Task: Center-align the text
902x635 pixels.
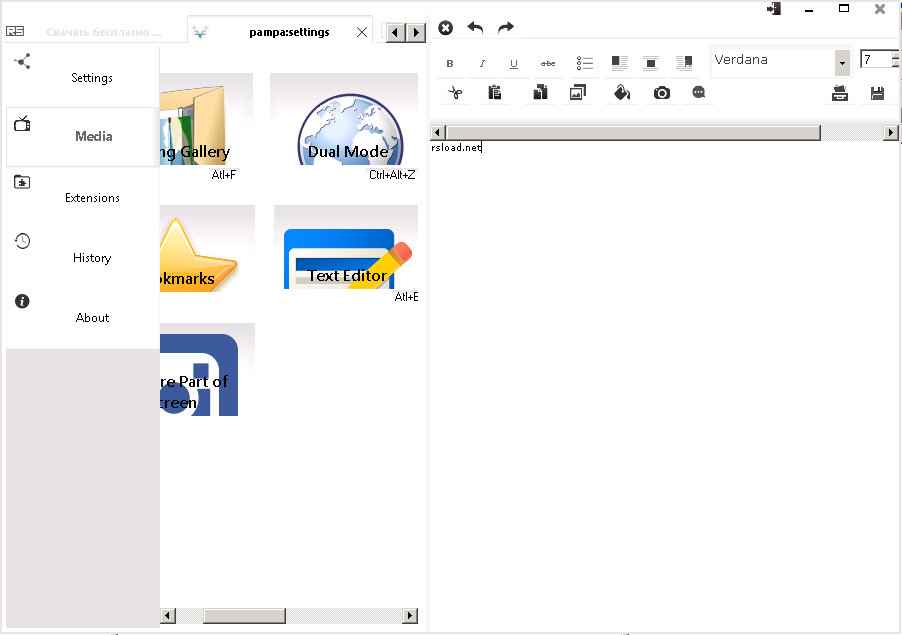Action: pyautogui.click(x=651, y=63)
